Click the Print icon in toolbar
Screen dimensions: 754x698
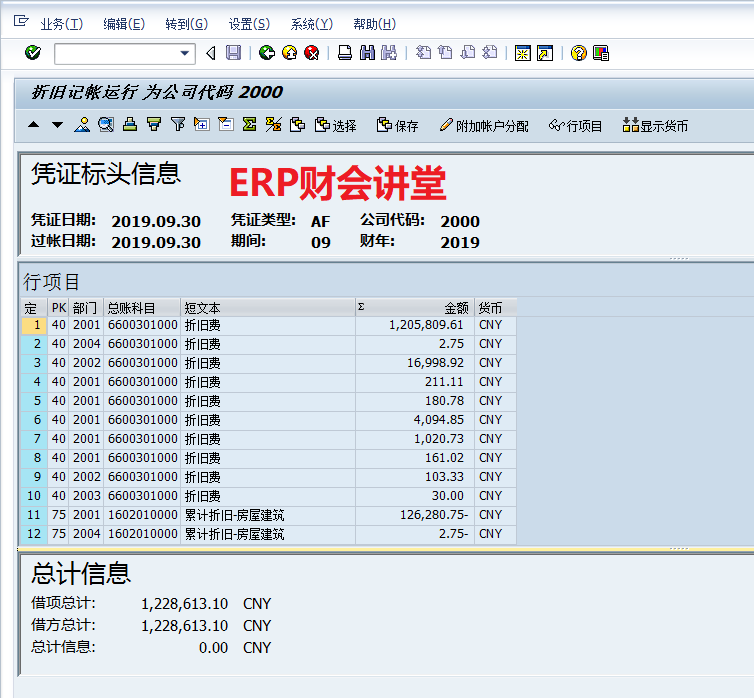click(x=345, y=53)
